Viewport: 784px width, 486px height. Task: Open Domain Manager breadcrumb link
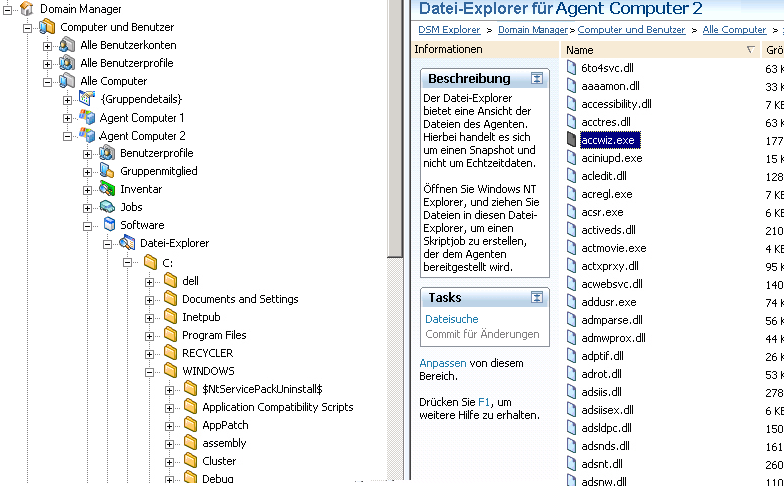tap(533, 30)
